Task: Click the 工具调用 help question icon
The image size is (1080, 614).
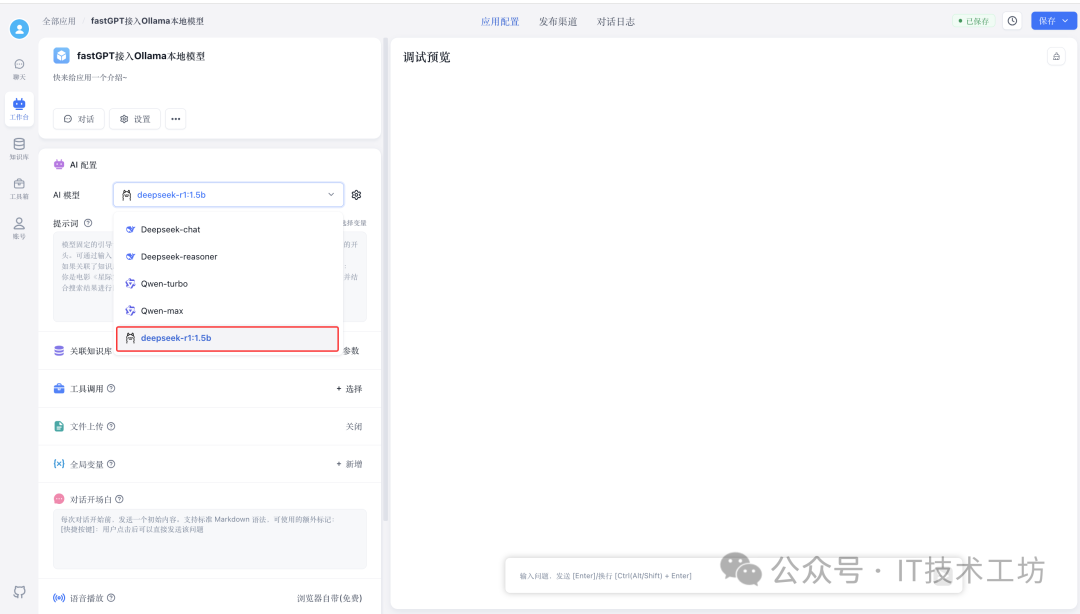Action: click(111, 388)
